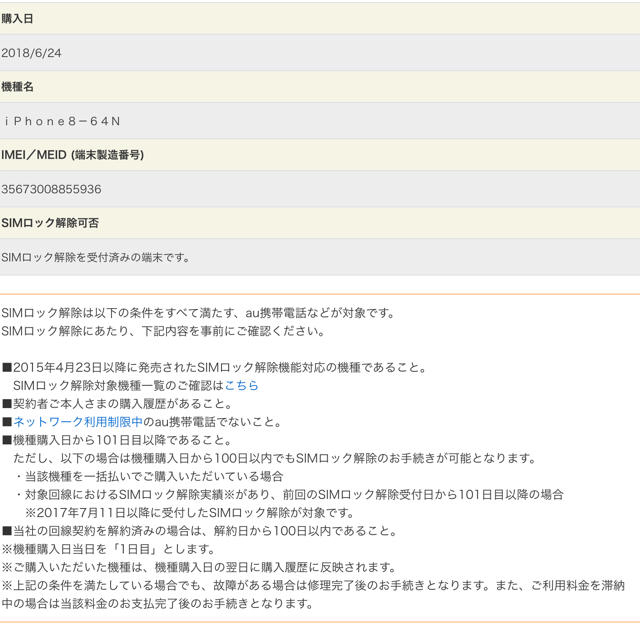This screenshot has height=640, width=640.
Task: Click the ※2017年7月11日以降 note line
Action: tap(189, 513)
